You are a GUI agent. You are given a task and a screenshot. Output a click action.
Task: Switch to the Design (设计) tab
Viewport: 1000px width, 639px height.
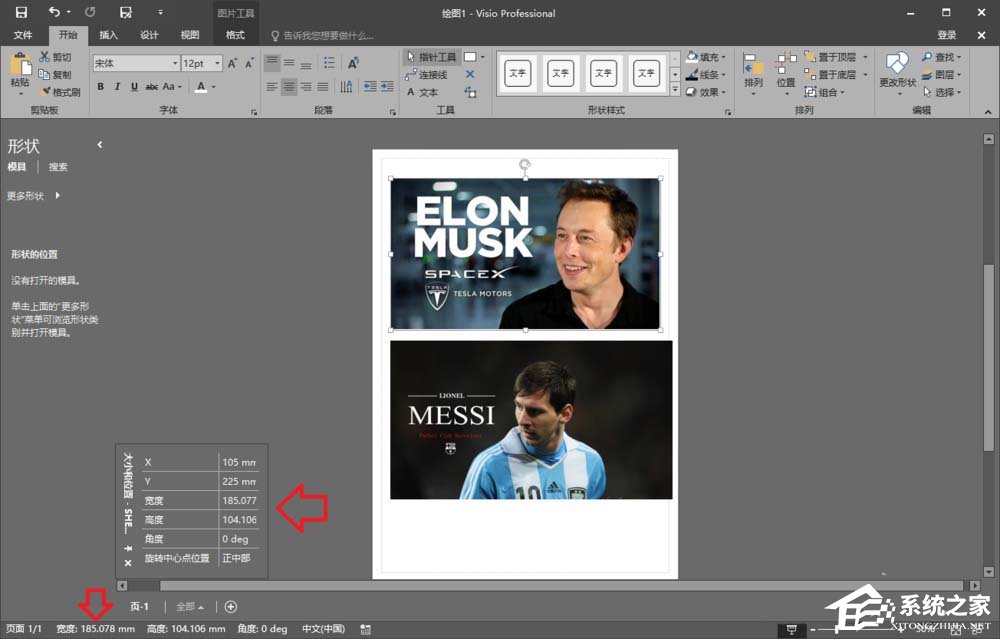pyautogui.click(x=149, y=35)
